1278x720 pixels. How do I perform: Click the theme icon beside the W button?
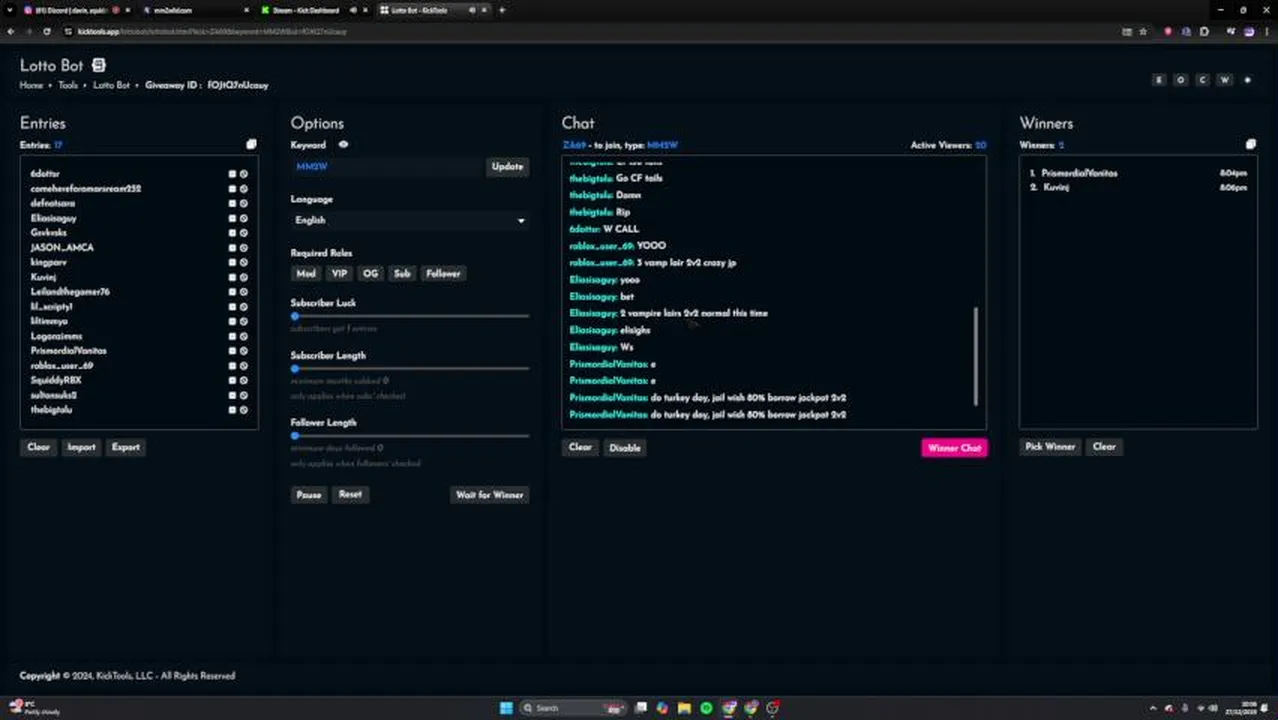[x=1247, y=80]
